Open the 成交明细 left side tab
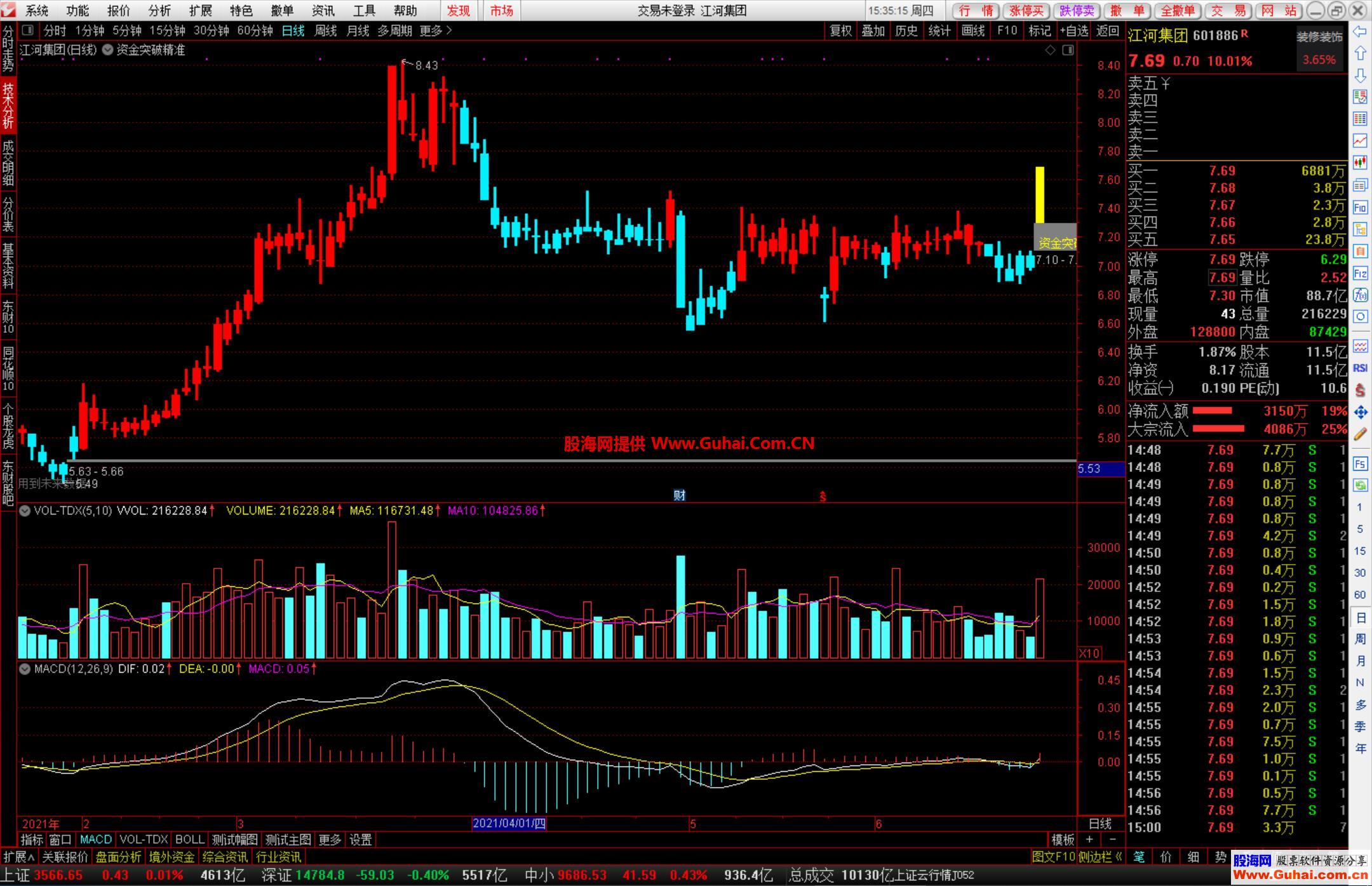Image resolution: width=1372 pixels, height=886 pixels. coord(8,163)
